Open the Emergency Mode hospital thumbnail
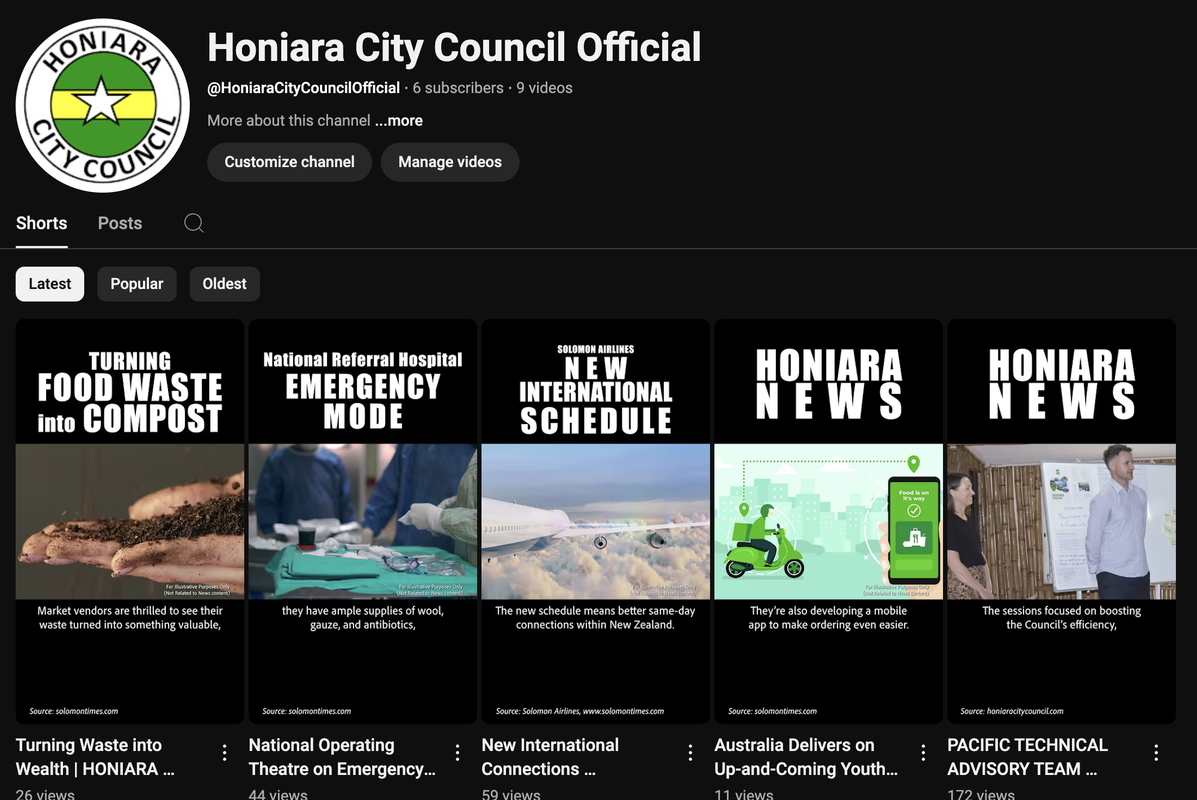The width and height of the screenshot is (1197, 800). (363, 521)
